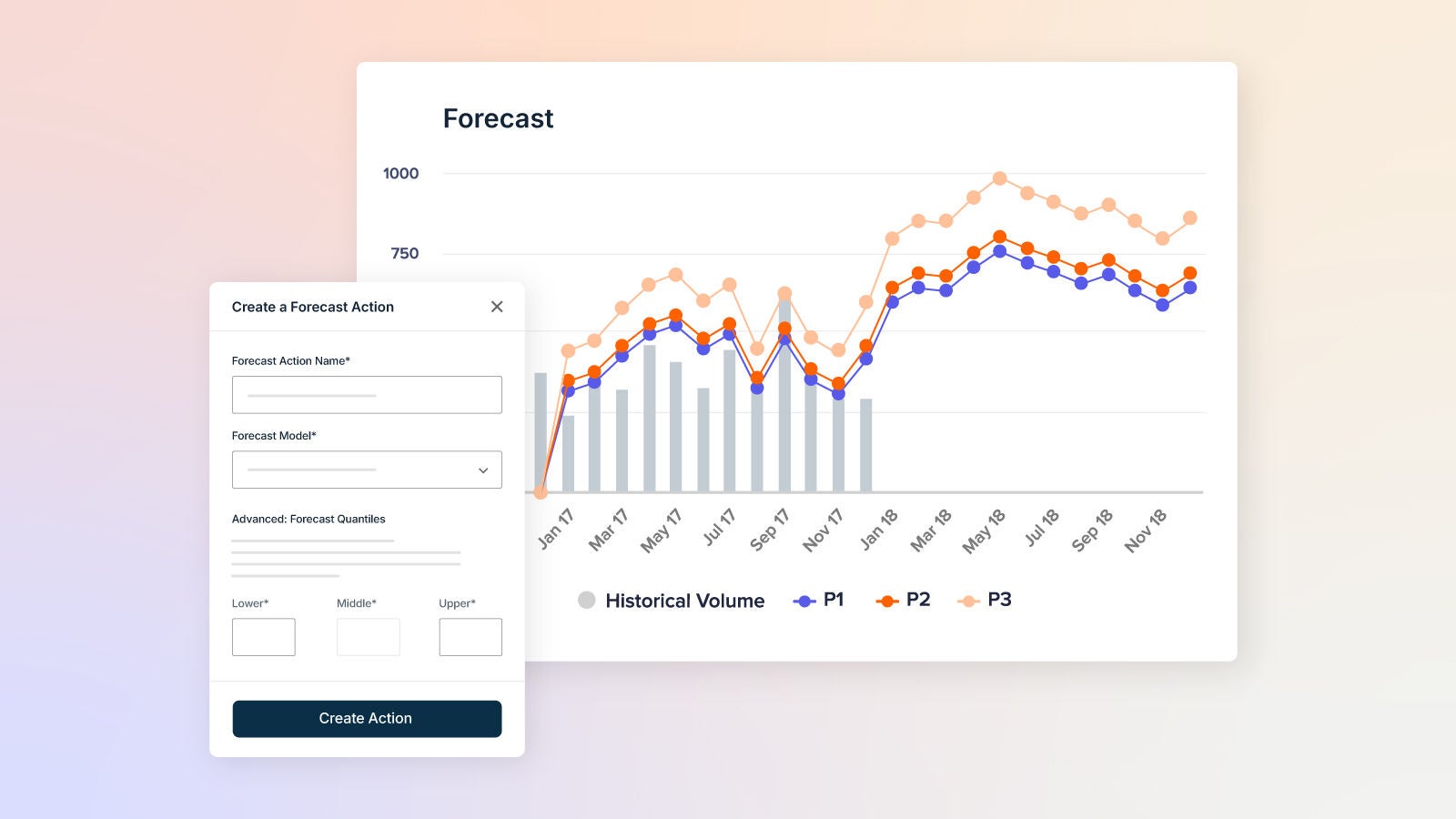Click the orange P2 legend dot
The width and height of the screenshot is (1456, 819).
tap(885, 600)
